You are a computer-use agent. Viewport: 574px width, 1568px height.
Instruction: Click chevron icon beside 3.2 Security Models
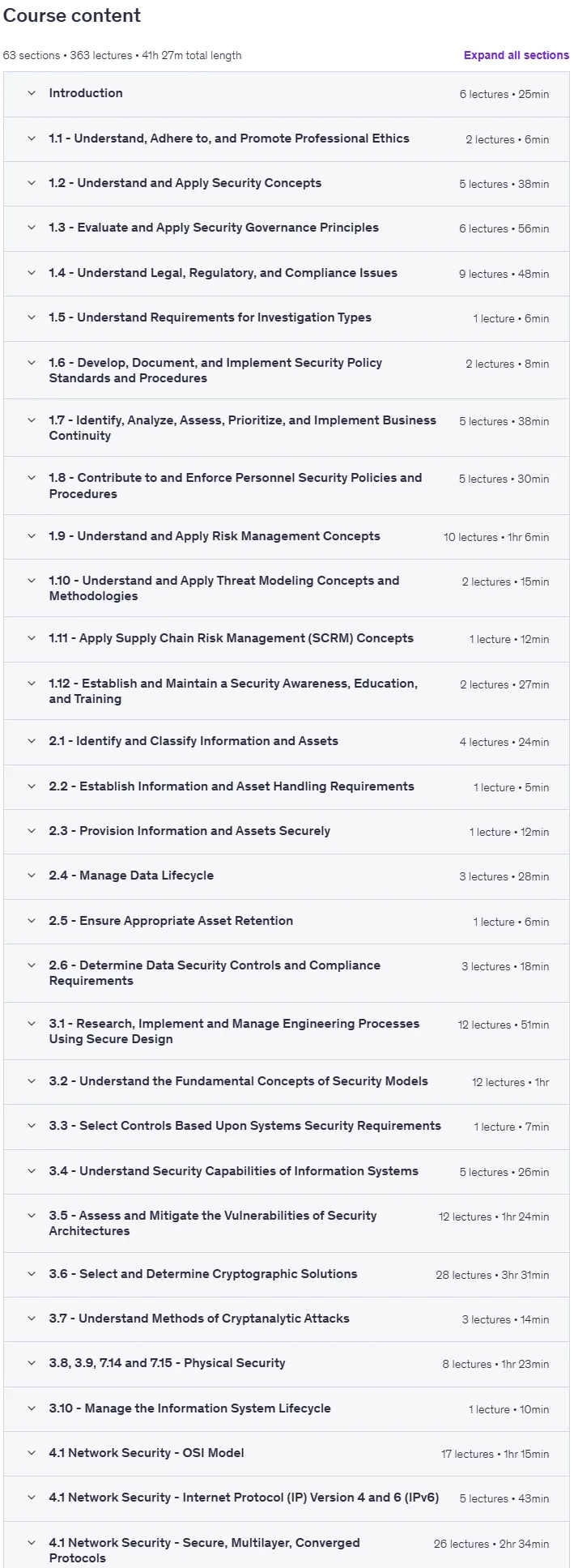coord(32,1081)
